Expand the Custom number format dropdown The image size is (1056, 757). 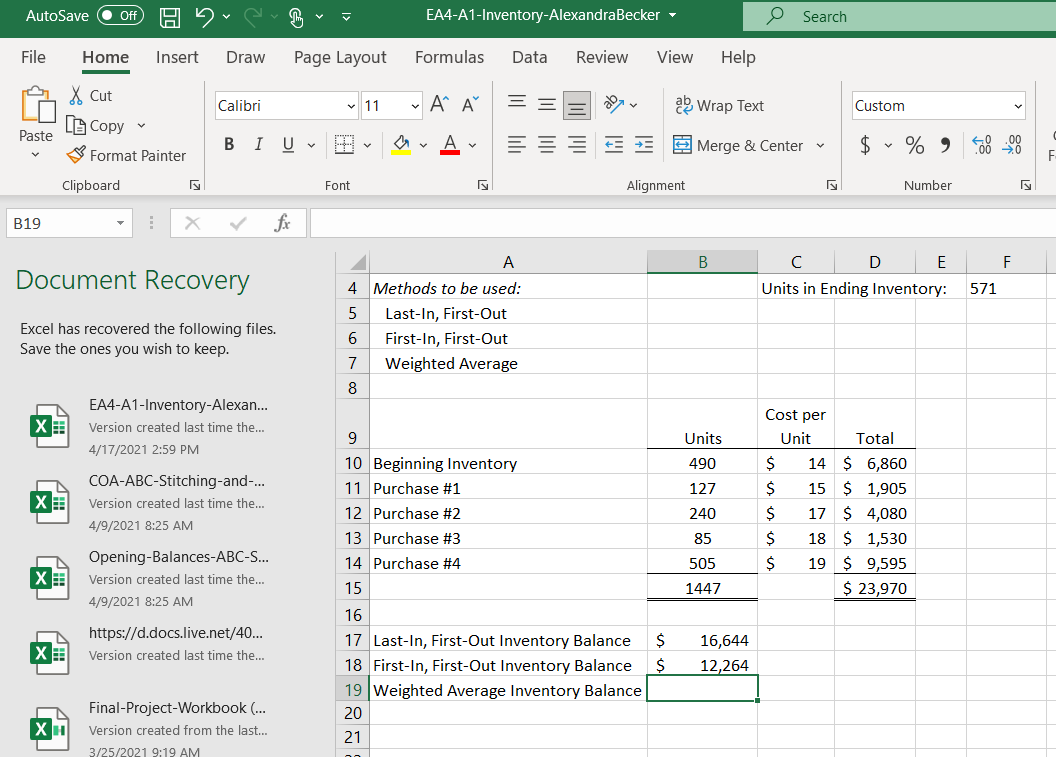point(1018,106)
